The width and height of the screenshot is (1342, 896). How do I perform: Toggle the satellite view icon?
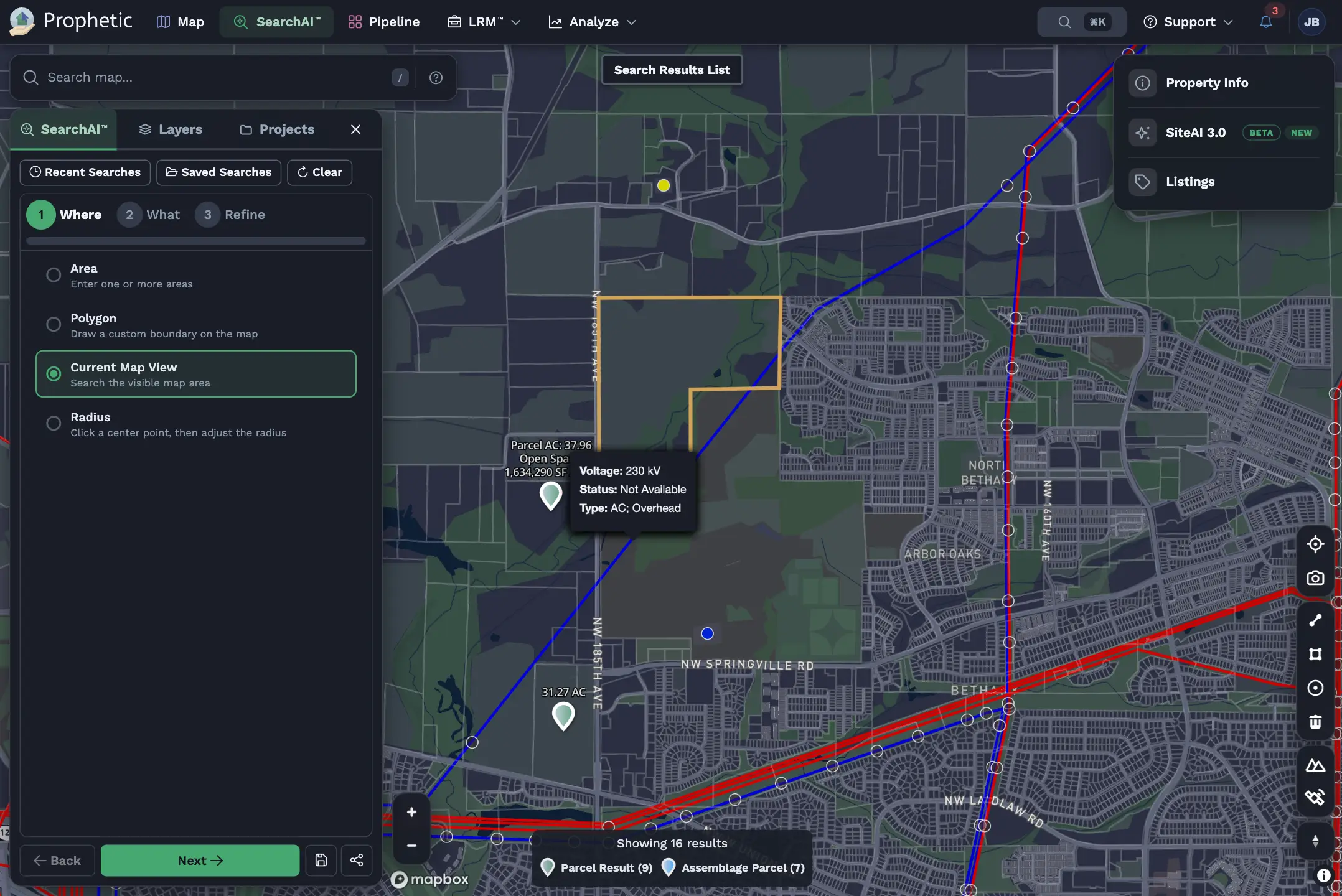point(1315,798)
